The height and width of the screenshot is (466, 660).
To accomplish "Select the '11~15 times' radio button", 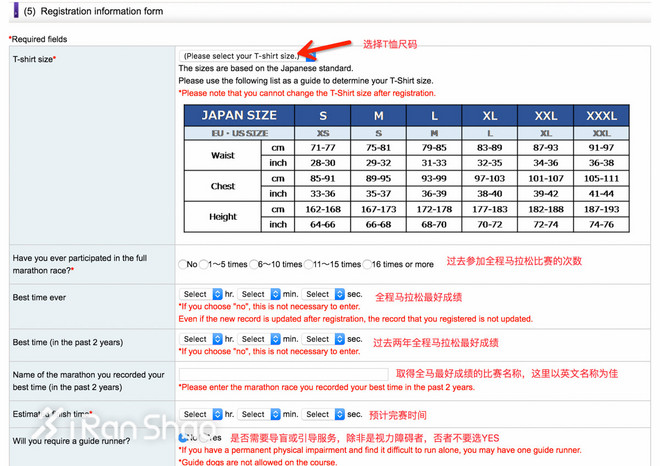I will tap(311, 265).
